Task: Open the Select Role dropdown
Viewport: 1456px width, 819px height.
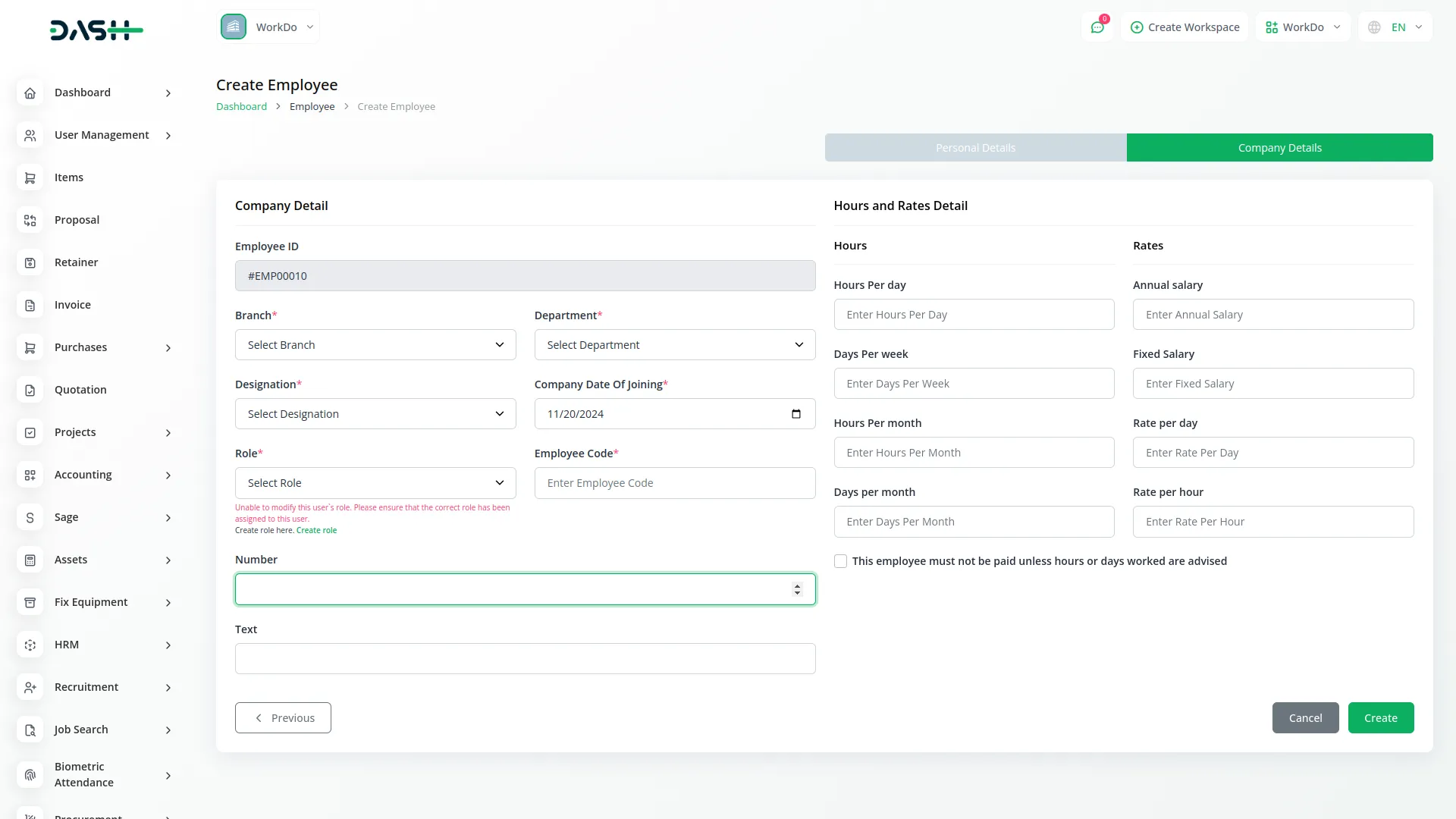Action: (x=375, y=483)
